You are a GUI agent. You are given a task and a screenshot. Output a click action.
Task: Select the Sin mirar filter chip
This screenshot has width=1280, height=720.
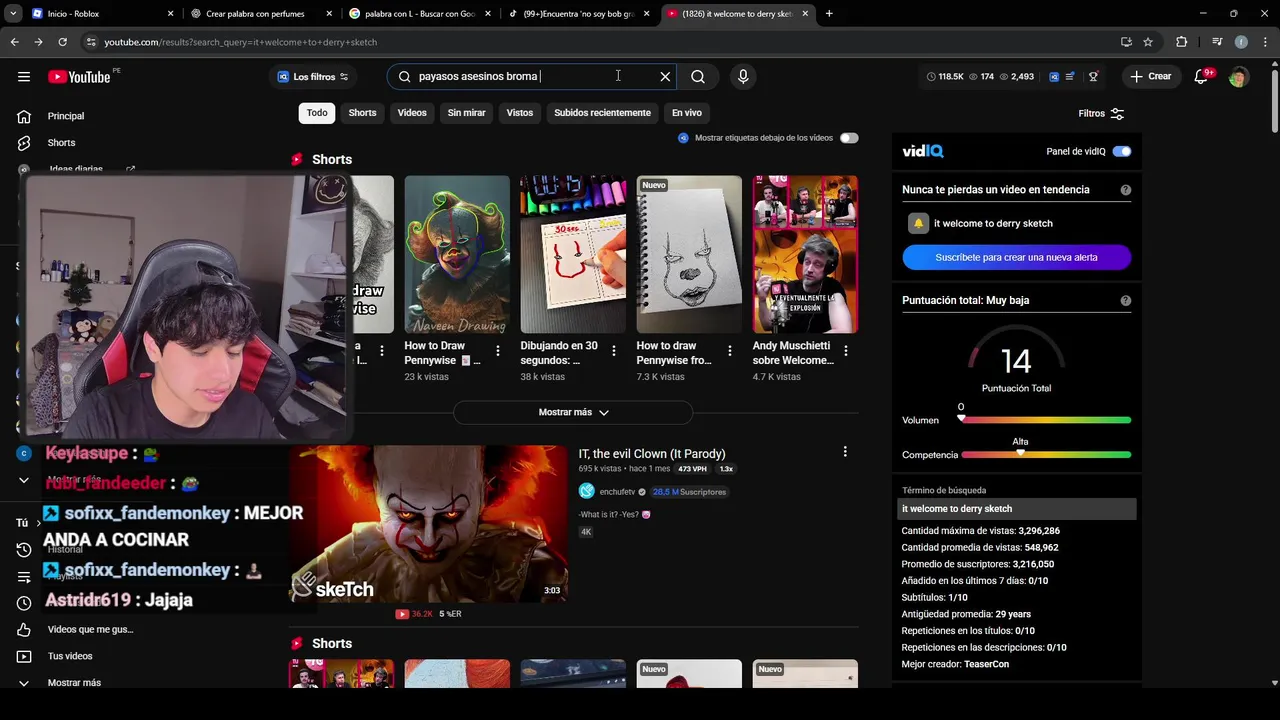coord(466,113)
